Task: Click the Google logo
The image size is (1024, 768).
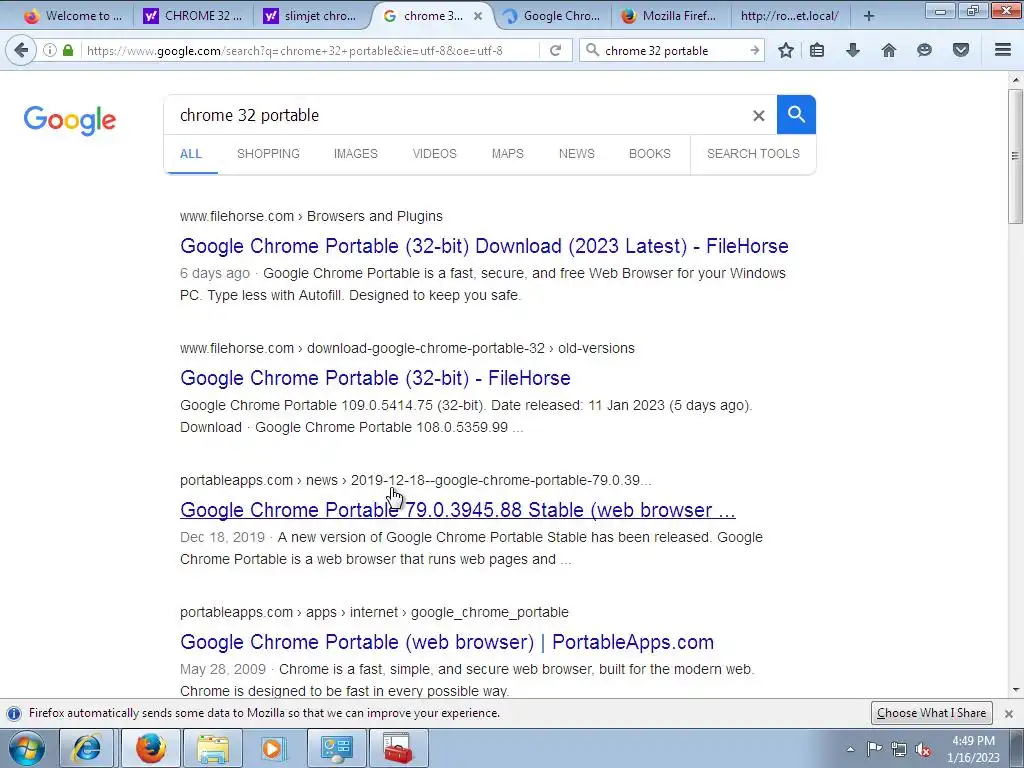Action: (x=70, y=120)
